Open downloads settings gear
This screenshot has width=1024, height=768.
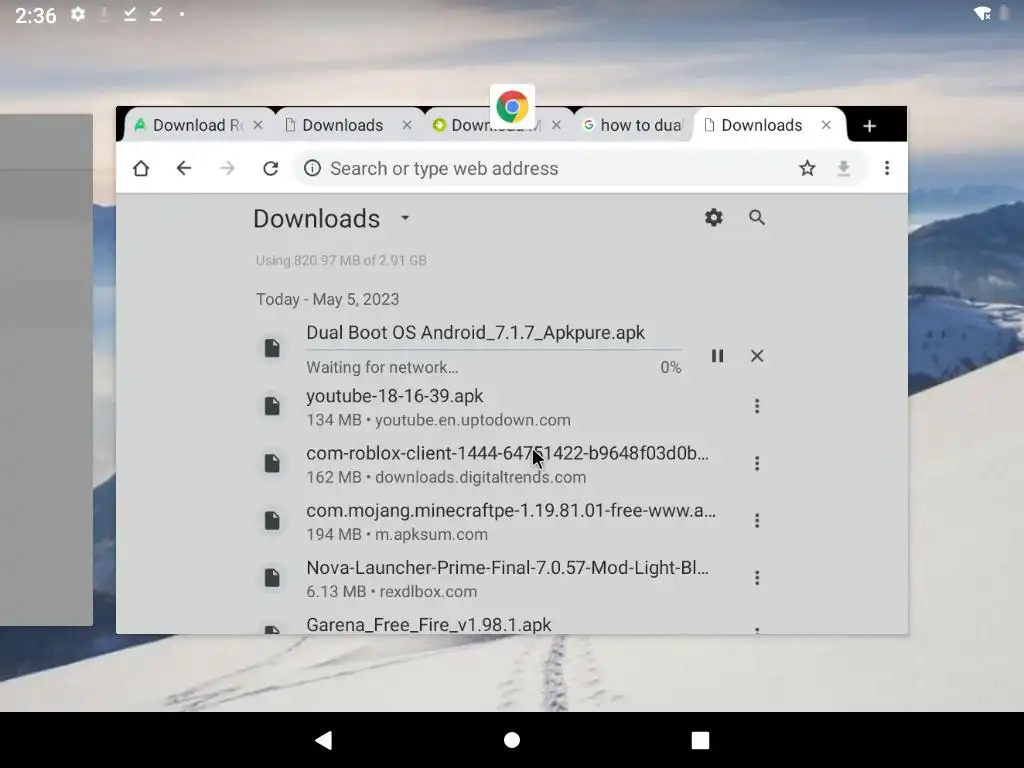(714, 217)
